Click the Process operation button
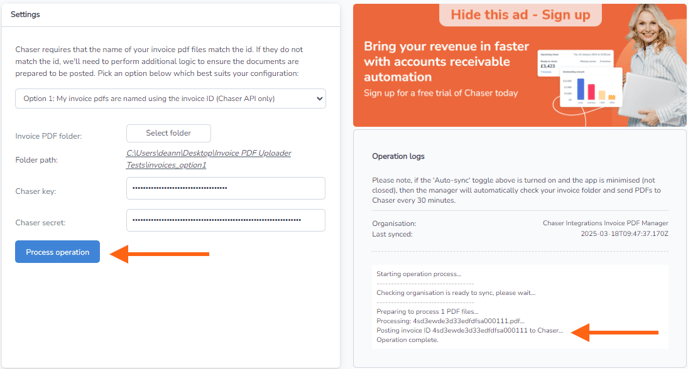The image size is (688, 369). [57, 252]
